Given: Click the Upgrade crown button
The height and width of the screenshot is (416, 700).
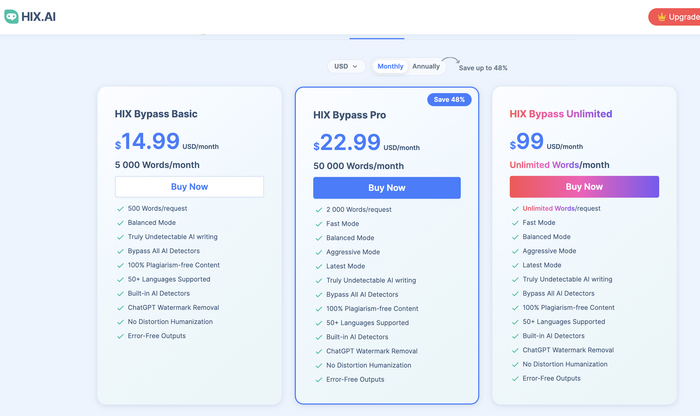Looking at the screenshot, I should [x=675, y=17].
